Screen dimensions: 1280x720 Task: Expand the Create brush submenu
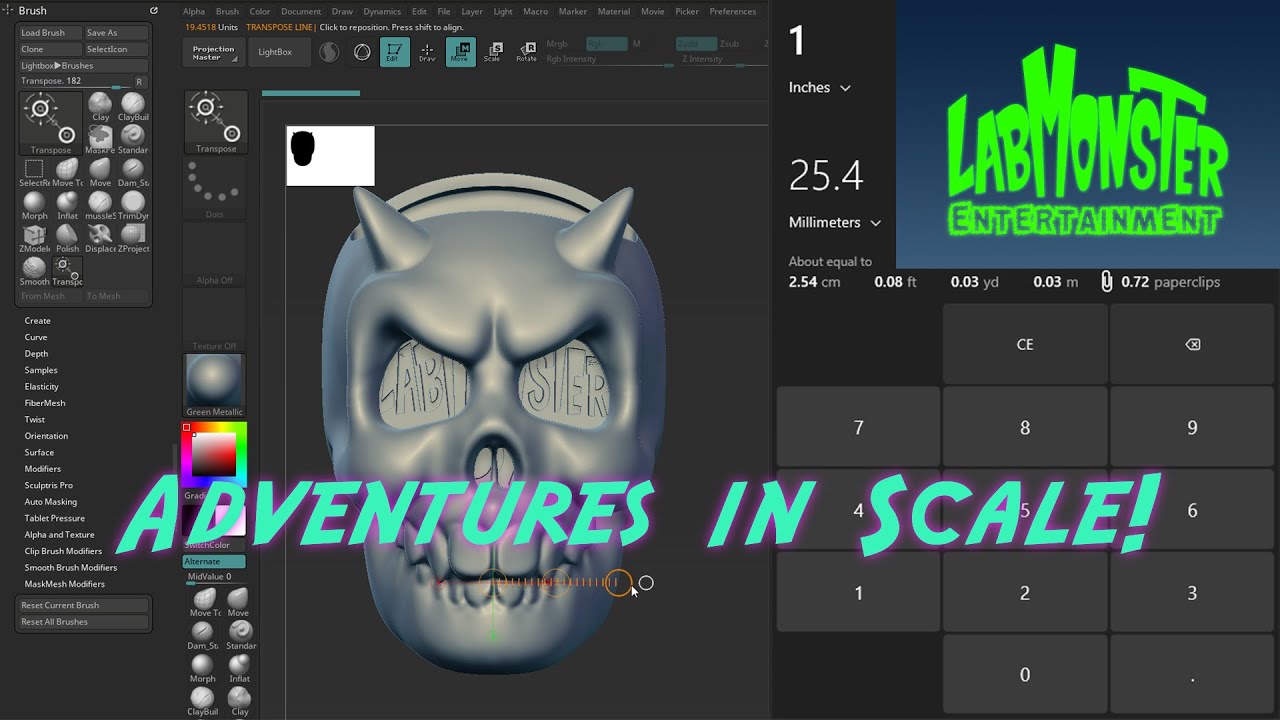coord(38,321)
